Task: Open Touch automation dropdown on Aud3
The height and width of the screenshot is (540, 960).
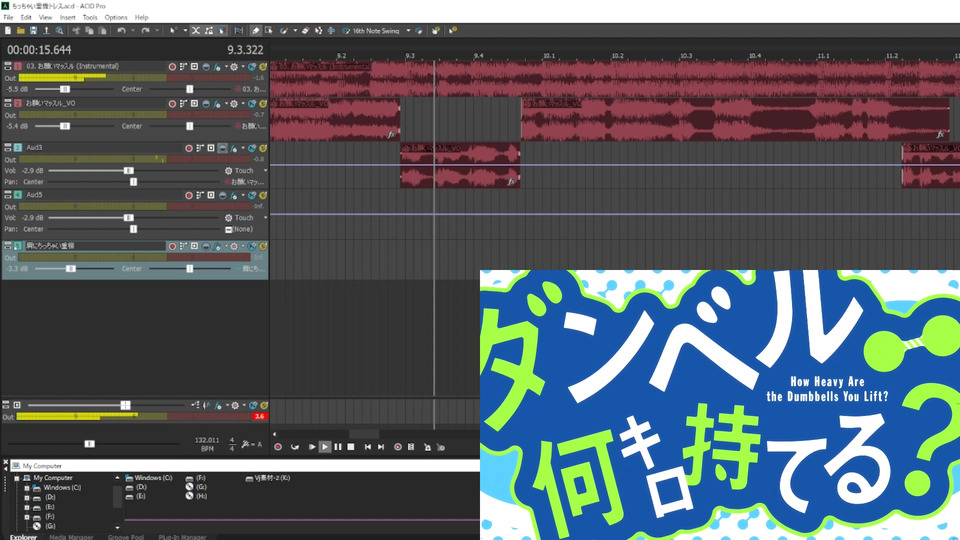Action: [x=265, y=171]
